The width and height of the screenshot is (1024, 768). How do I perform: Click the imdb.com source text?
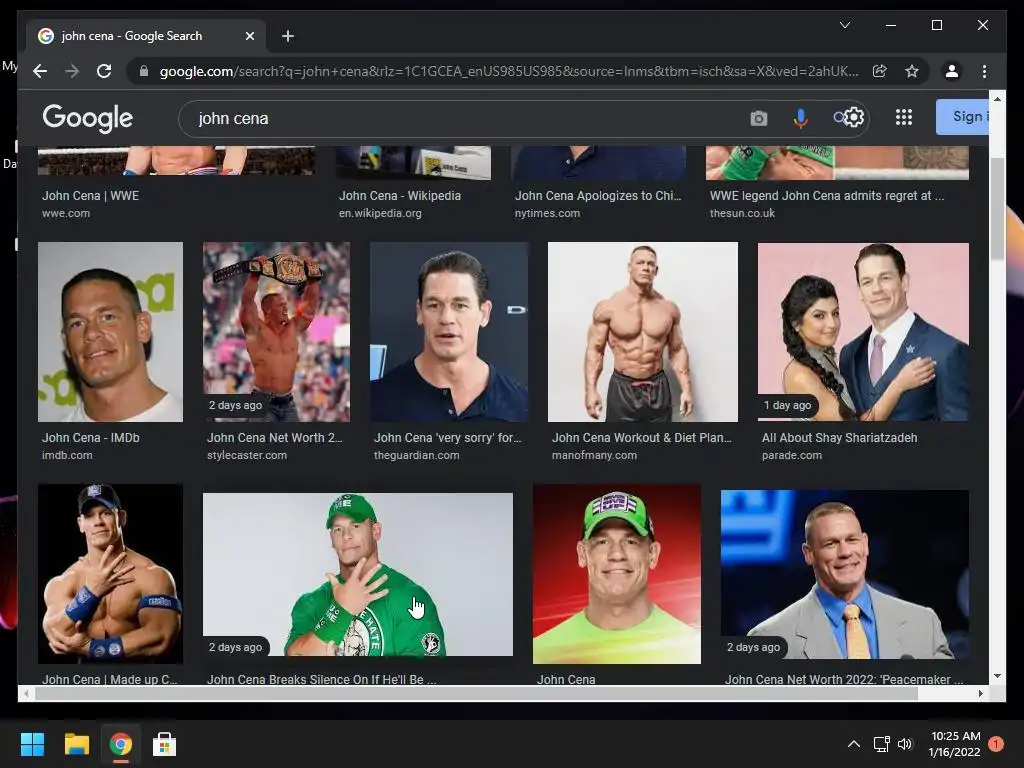(x=67, y=455)
